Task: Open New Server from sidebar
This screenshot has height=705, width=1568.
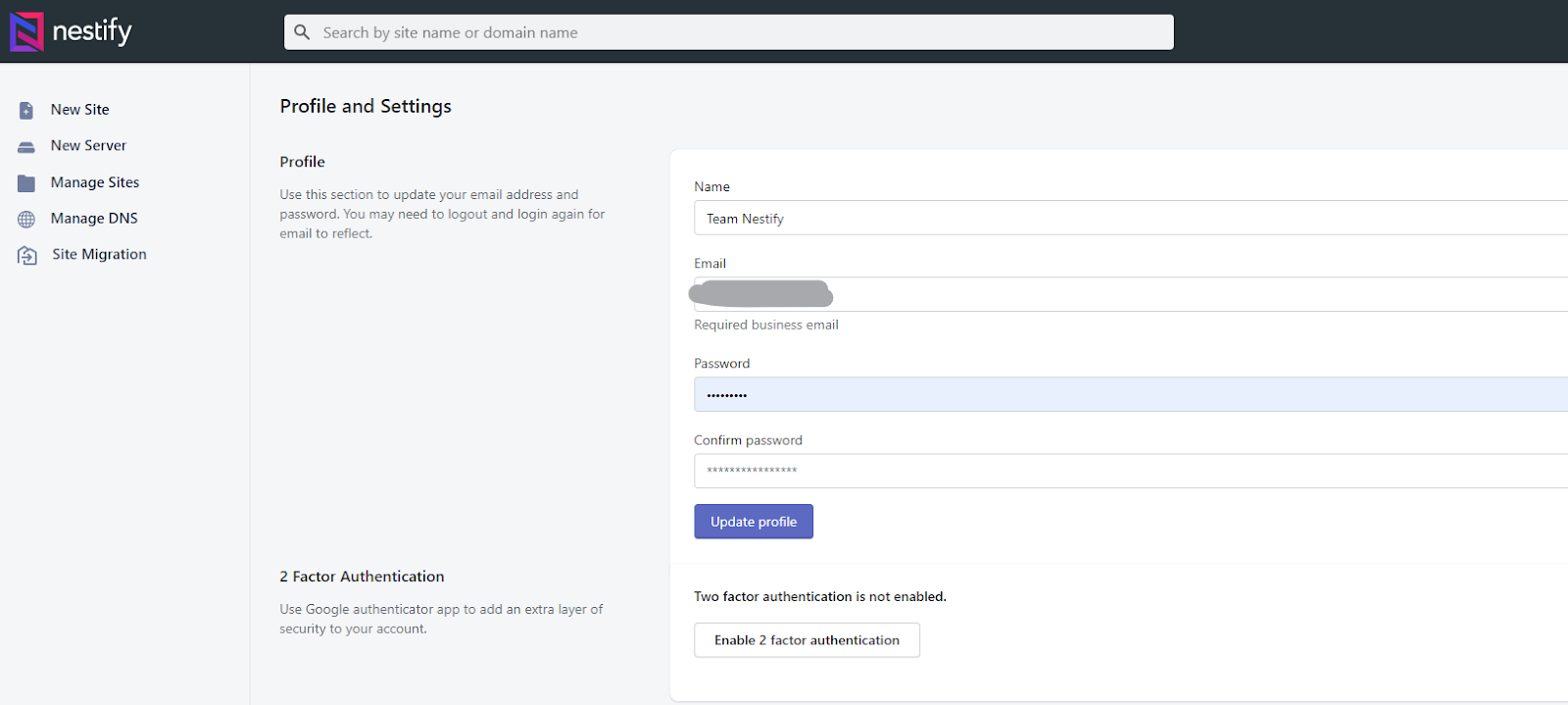Action: (88, 145)
